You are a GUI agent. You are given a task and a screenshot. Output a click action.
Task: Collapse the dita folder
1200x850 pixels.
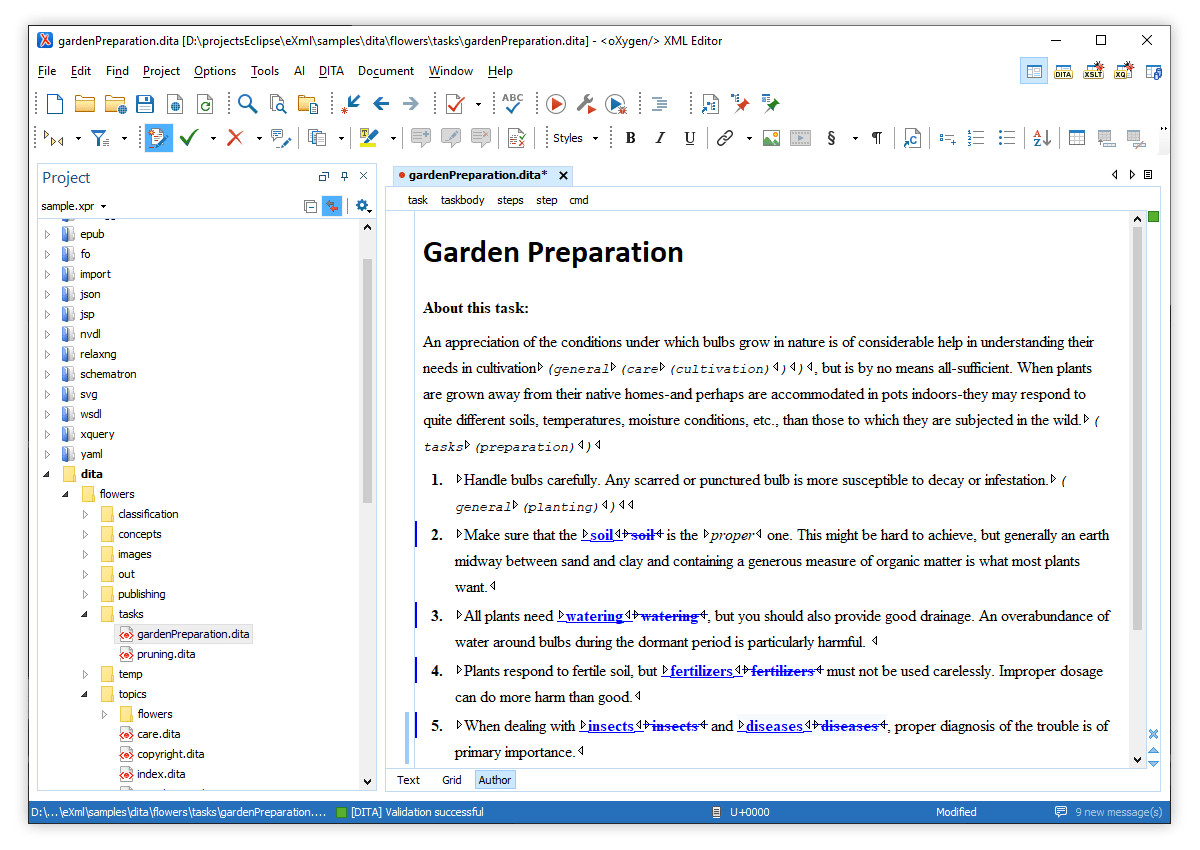coord(47,474)
